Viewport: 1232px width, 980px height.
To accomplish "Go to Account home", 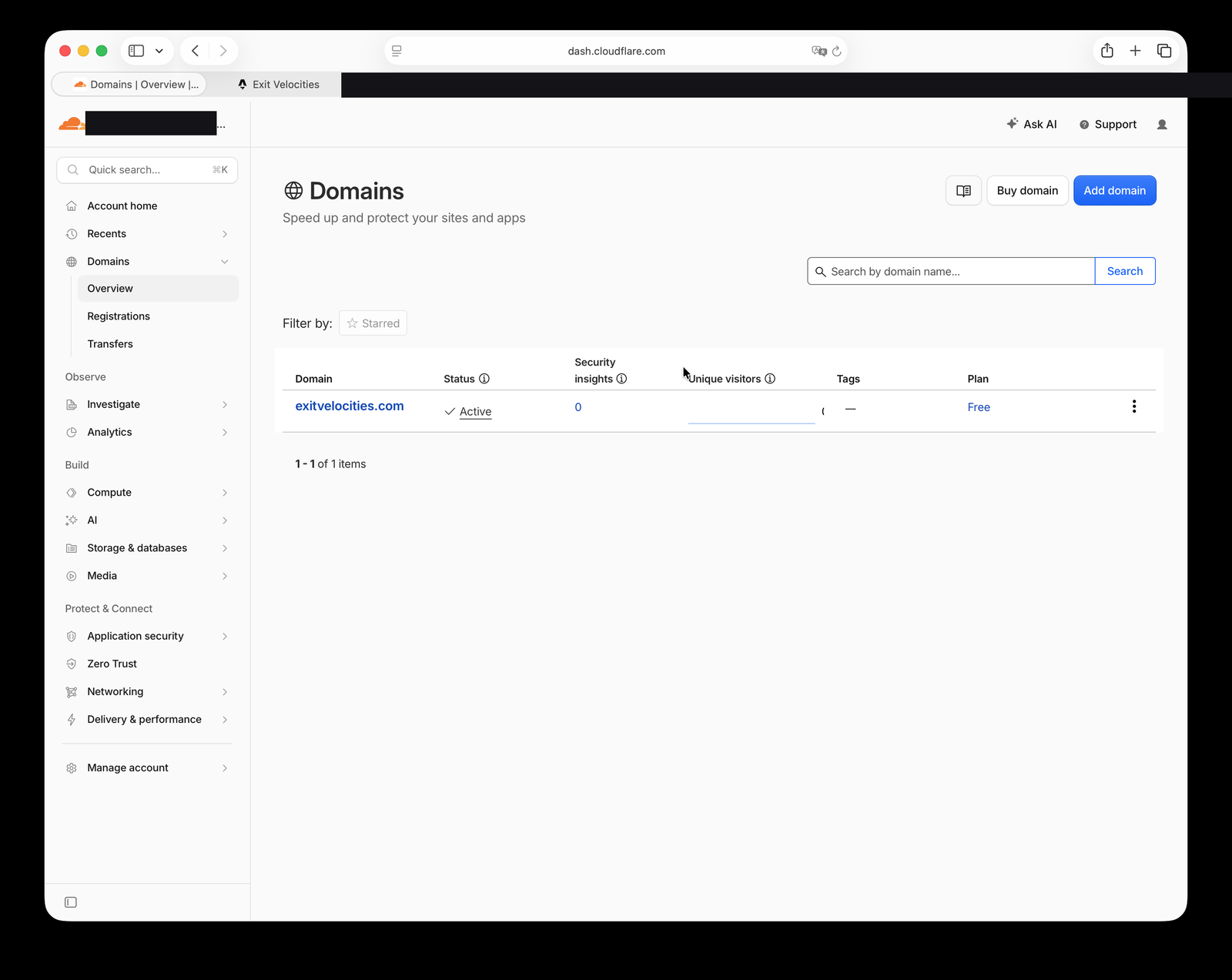I will click(x=122, y=206).
